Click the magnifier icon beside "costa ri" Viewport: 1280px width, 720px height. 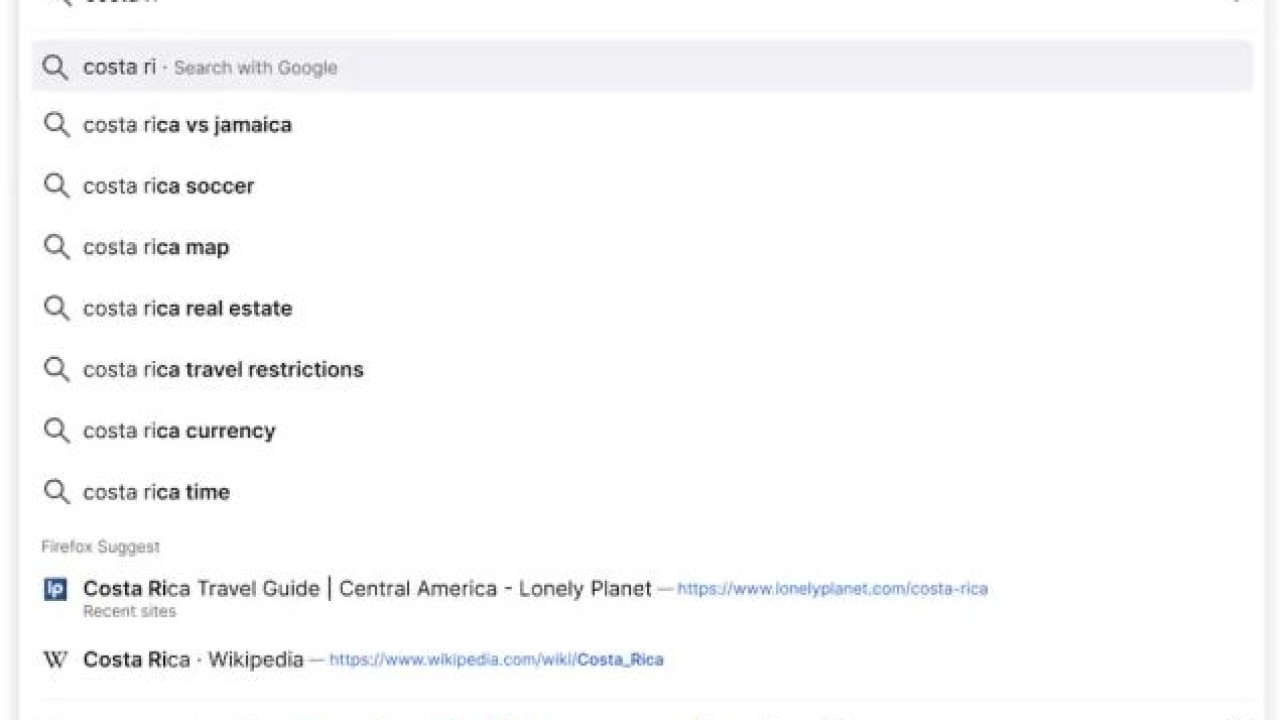56,67
